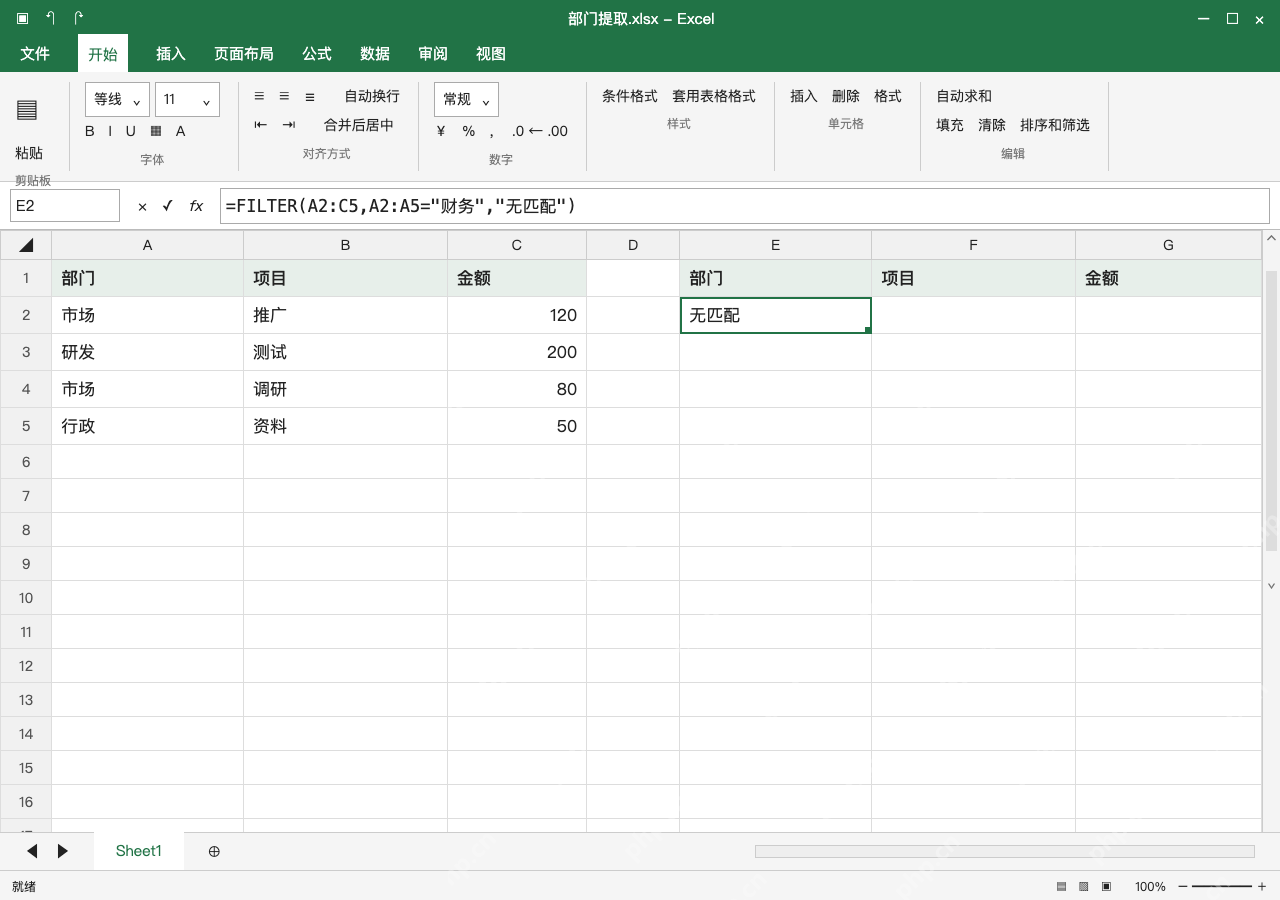Viewport: 1280px width, 900px height.
Task: Toggle bold formatting
Action: (90, 131)
